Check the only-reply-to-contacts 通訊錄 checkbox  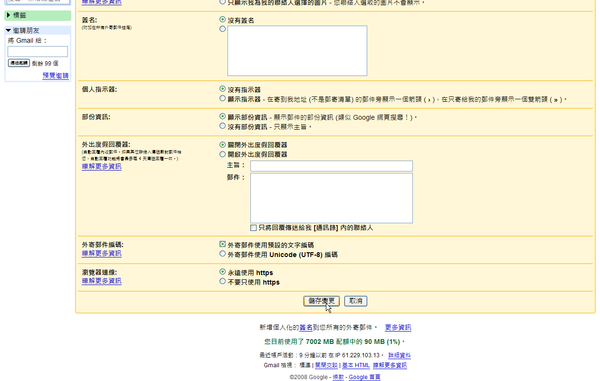[253, 228]
